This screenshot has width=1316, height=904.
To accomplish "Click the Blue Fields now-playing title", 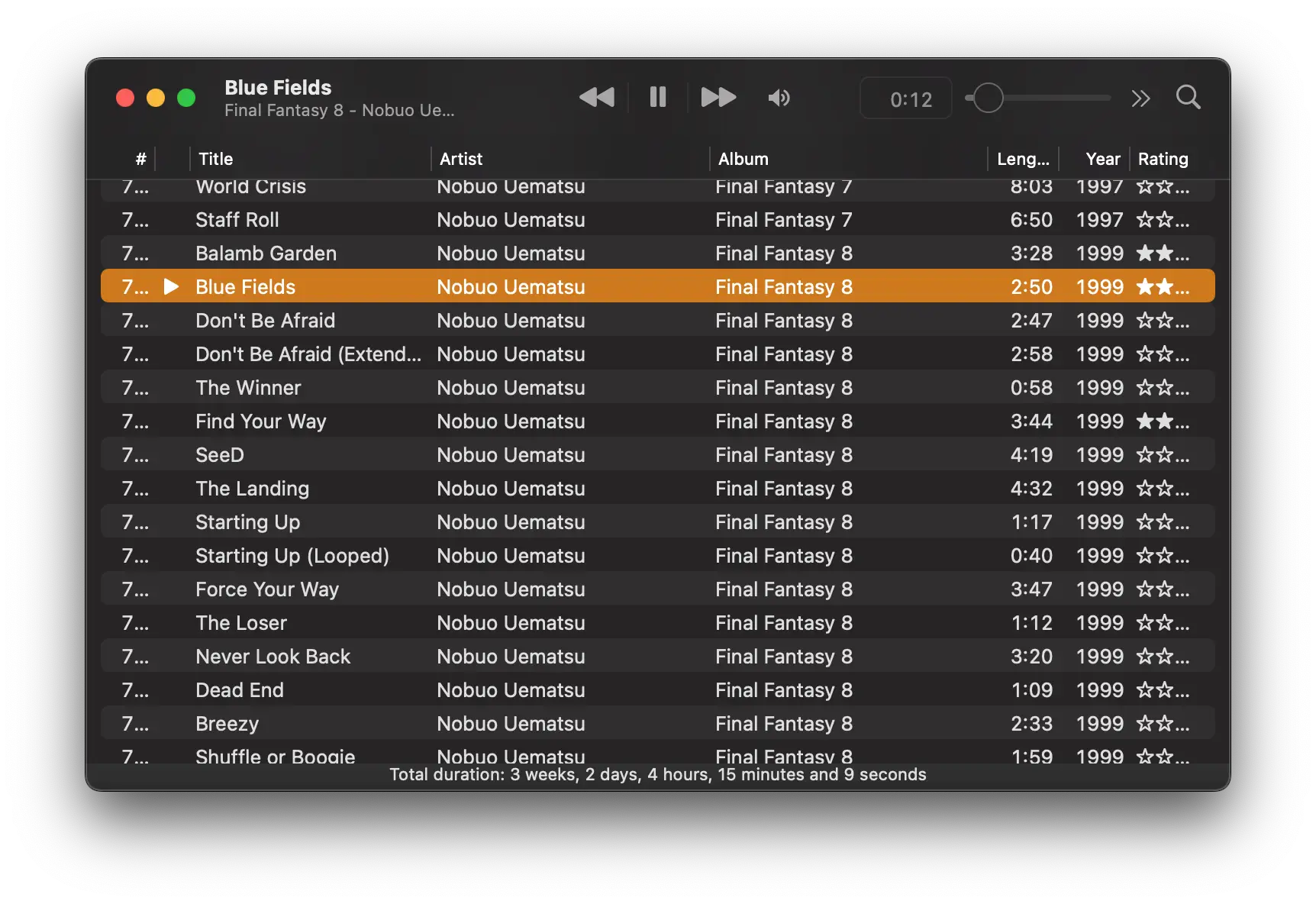I will click(x=278, y=87).
